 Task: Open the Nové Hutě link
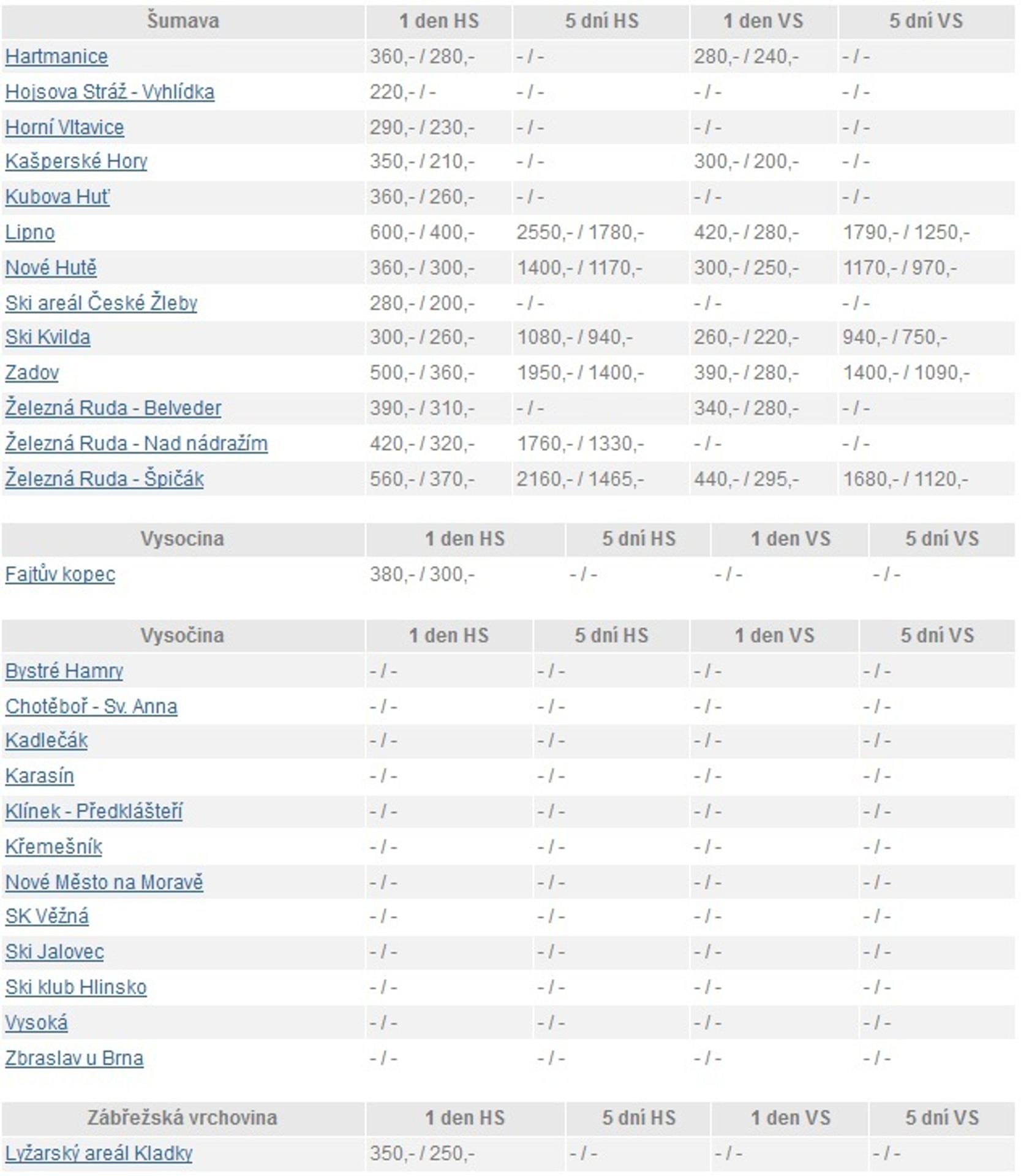[x=51, y=268]
